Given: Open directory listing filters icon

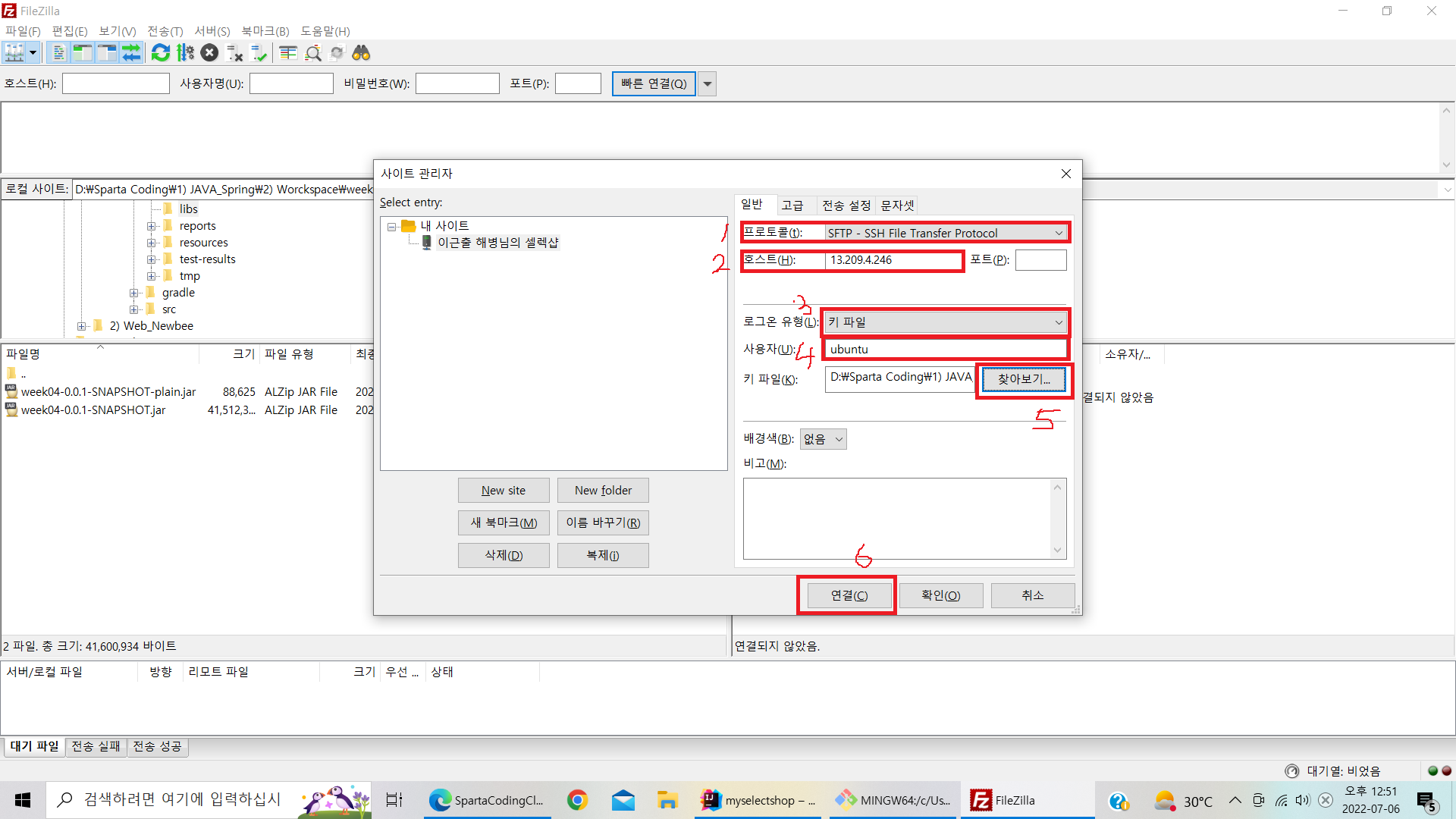Looking at the screenshot, I should [x=288, y=52].
